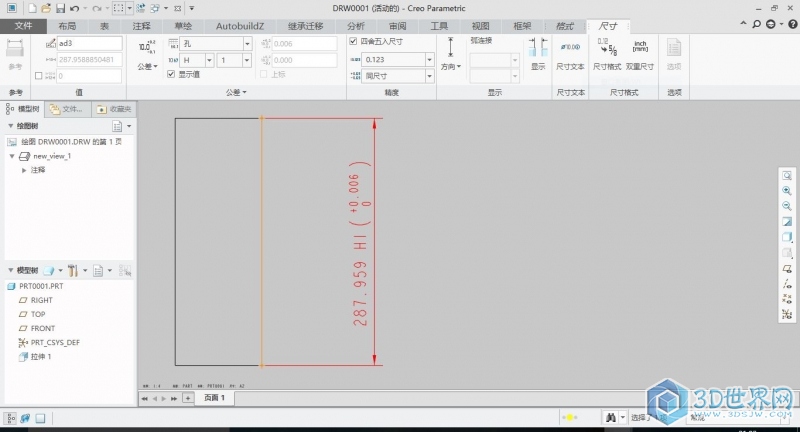Open the 孔 tolerance table type dropdown
Viewport: 800px width, 432px height.
pos(247,44)
